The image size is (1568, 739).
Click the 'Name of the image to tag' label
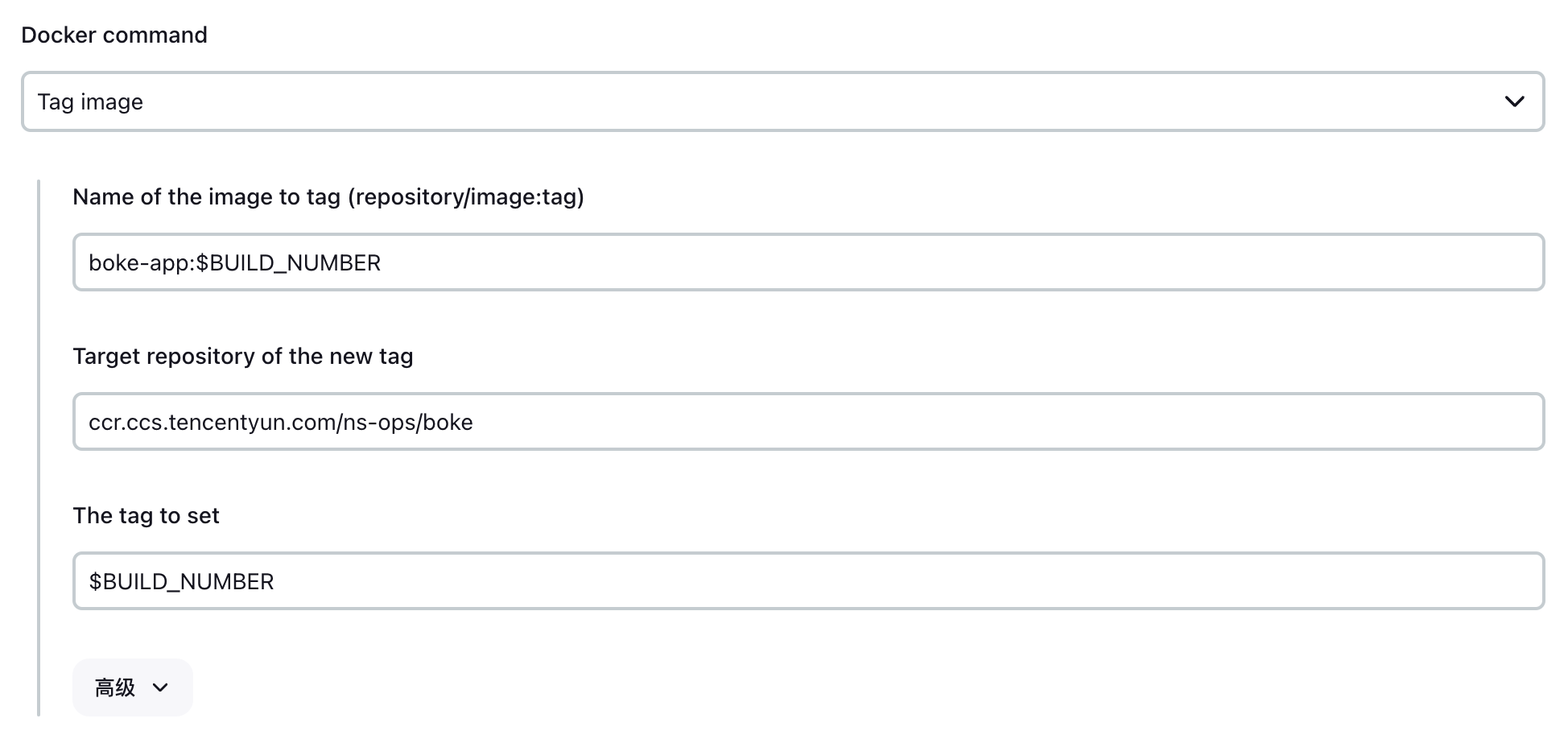point(207,197)
